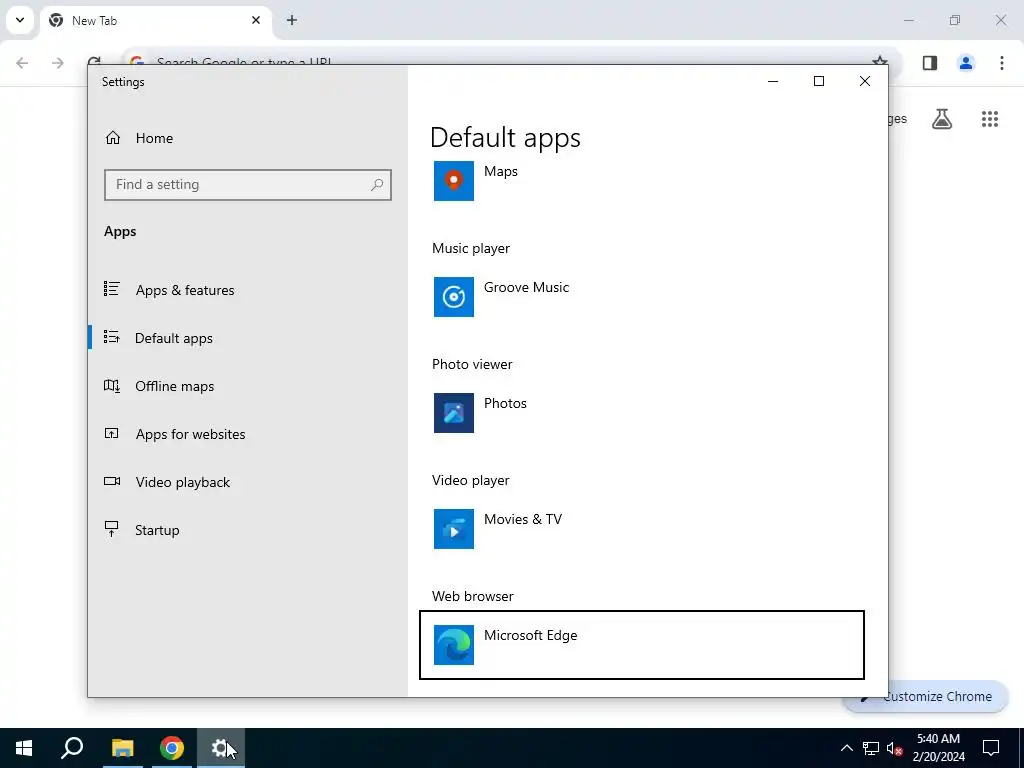The width and height of the screenshot is (1024, 768).
Task: Click the Photos app icon
Action: tap(453, 413)
